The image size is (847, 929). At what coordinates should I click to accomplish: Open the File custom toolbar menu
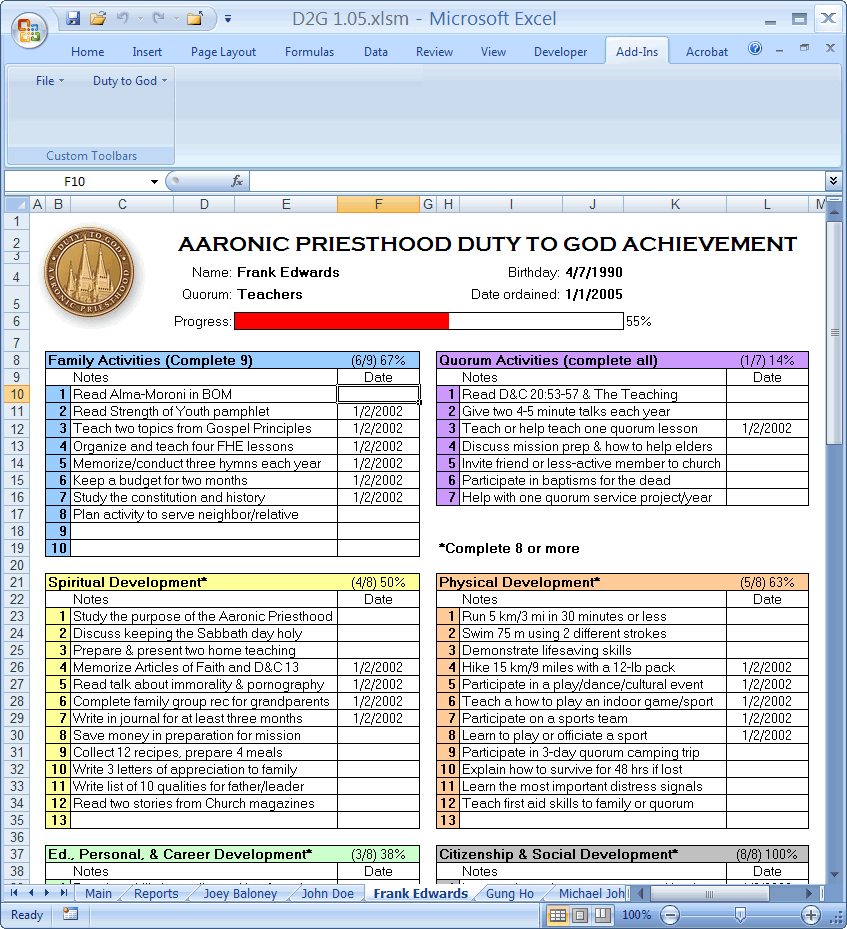50,81
